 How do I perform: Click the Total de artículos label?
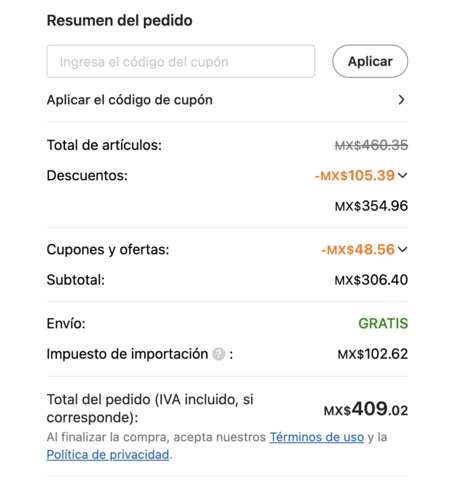click(x=104, y=145)
